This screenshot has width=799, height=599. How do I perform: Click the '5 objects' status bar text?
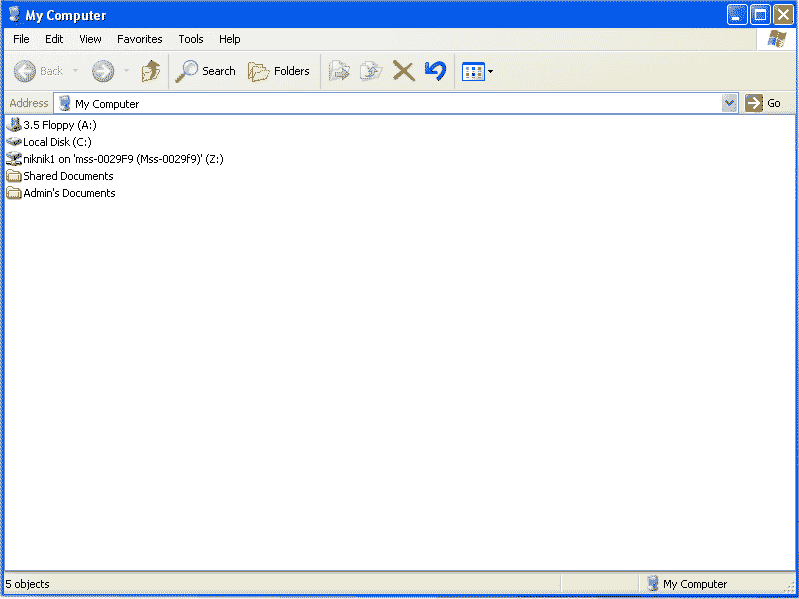(x=28, y=584)
